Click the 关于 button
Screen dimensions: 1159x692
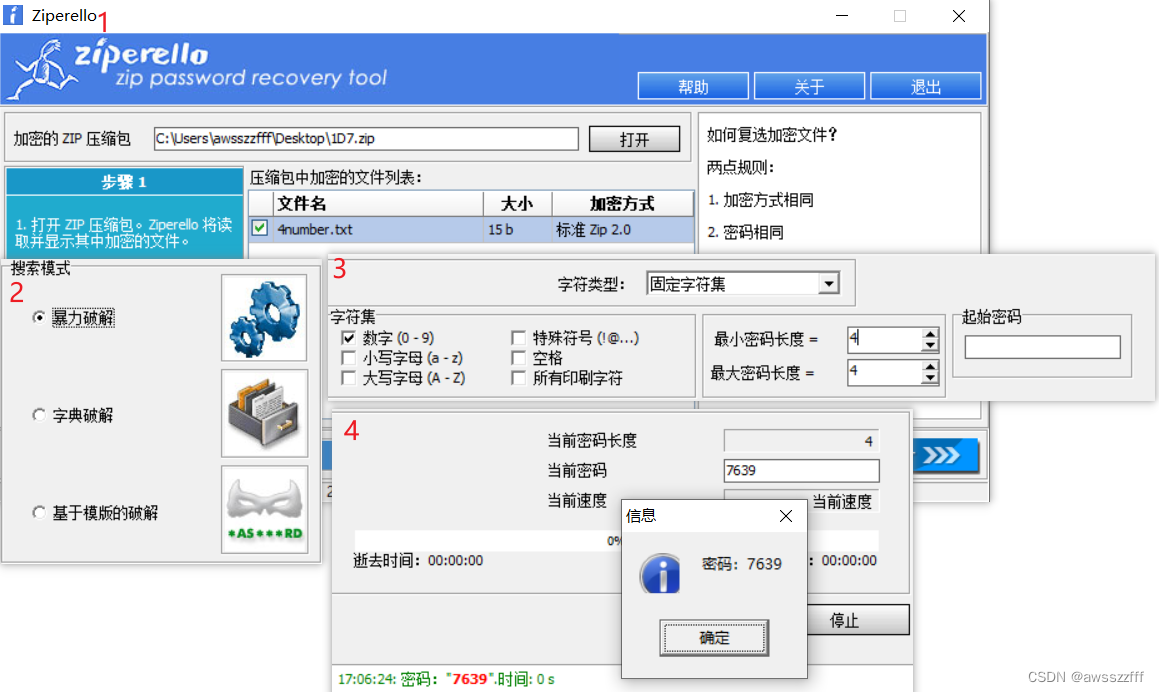click(809, 86)
